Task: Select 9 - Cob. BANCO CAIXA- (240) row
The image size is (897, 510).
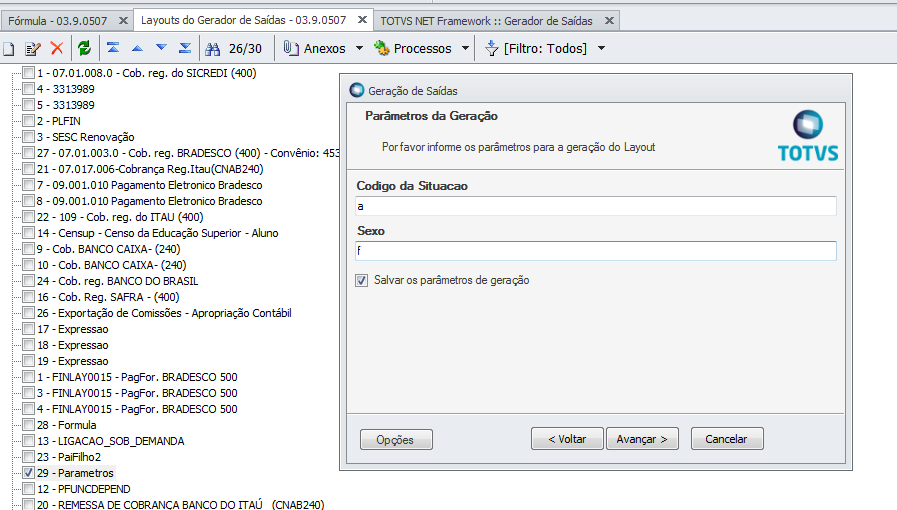Action: [108, 249]
